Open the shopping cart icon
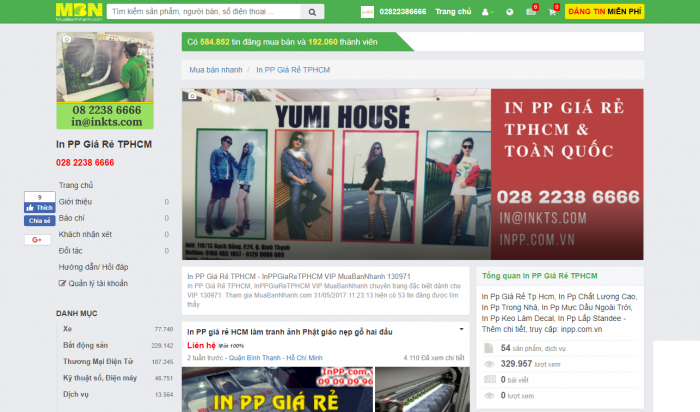 pyautogui.click(x=553, y=12)
